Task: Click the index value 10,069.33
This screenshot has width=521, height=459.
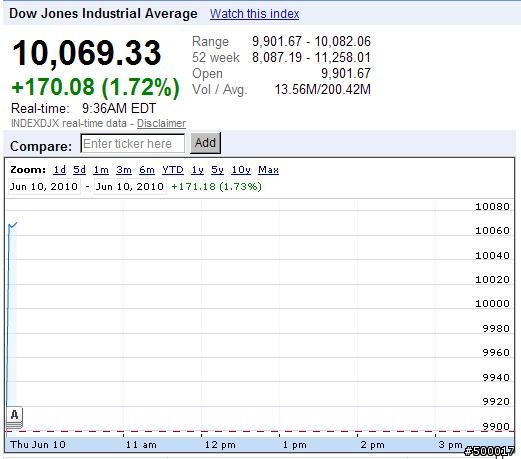Action: tap(87, 53)
